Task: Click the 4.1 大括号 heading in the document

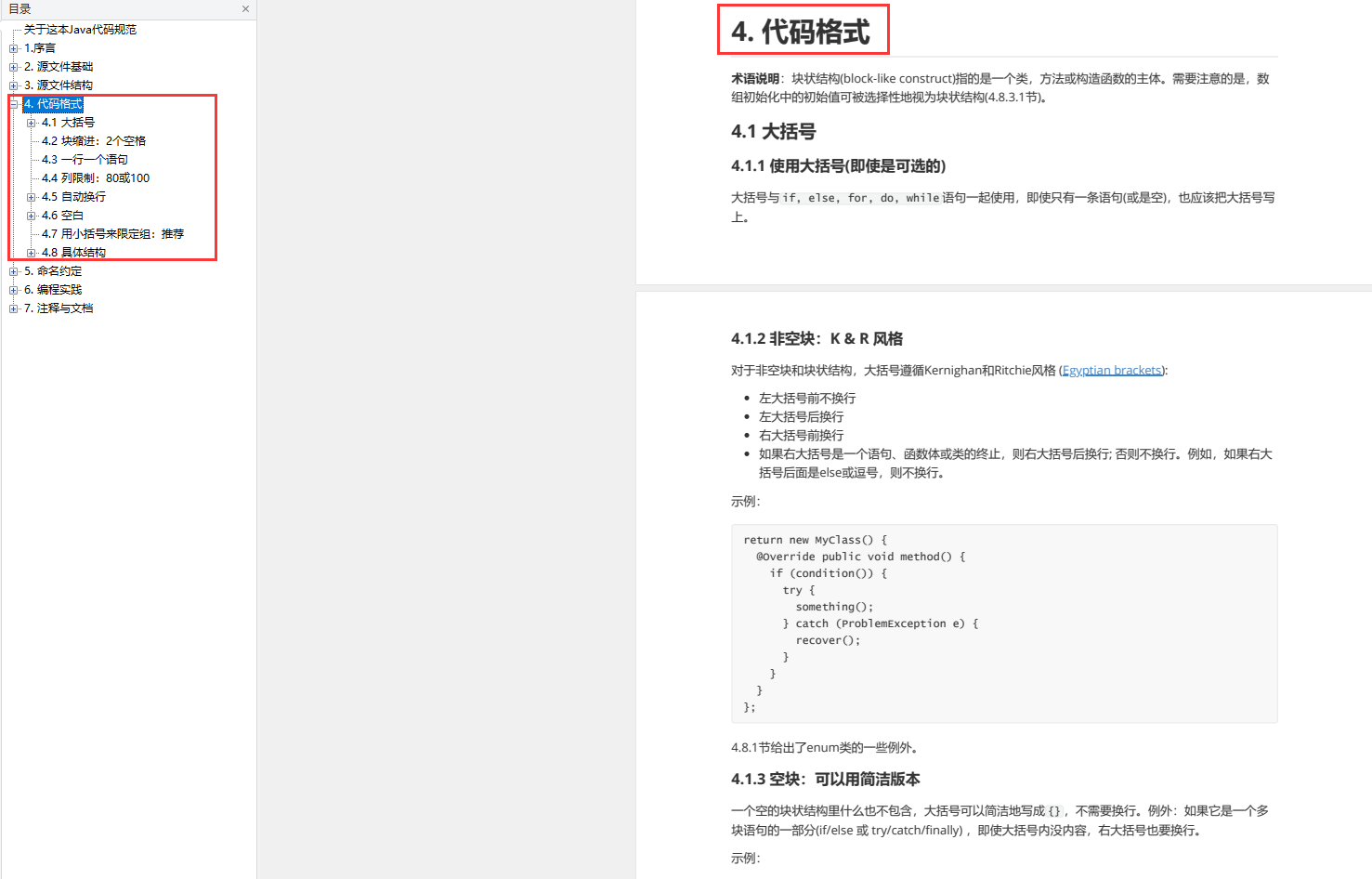Action: click(773, 132)
